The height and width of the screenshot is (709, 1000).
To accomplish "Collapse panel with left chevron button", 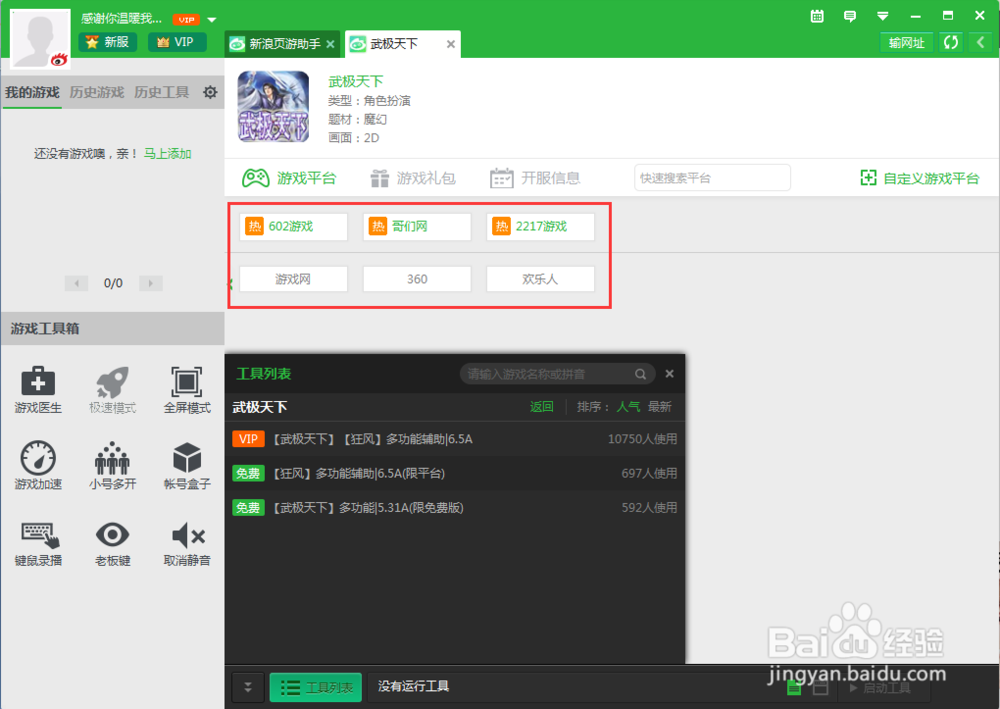I will [980, 43].
